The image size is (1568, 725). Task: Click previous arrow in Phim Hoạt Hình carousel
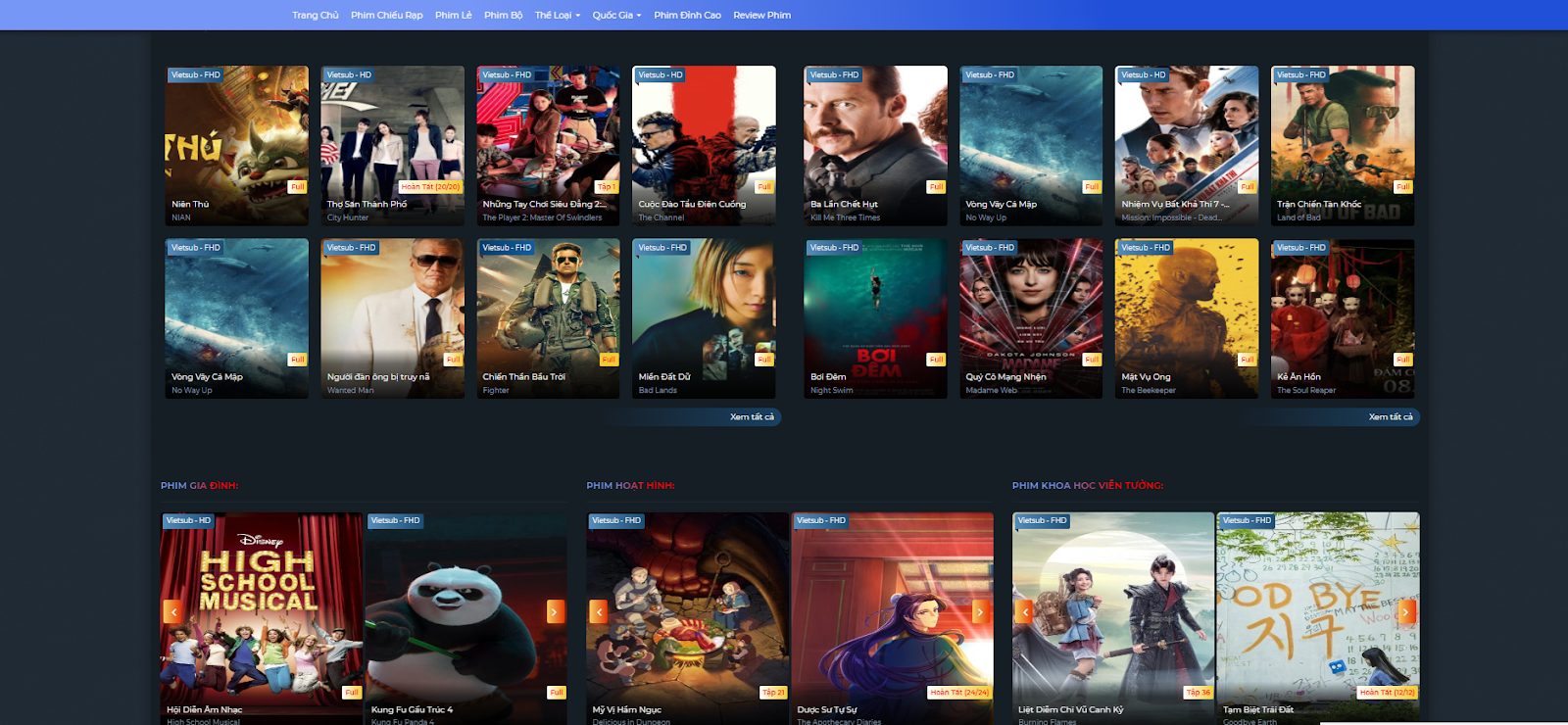point(599,611)
